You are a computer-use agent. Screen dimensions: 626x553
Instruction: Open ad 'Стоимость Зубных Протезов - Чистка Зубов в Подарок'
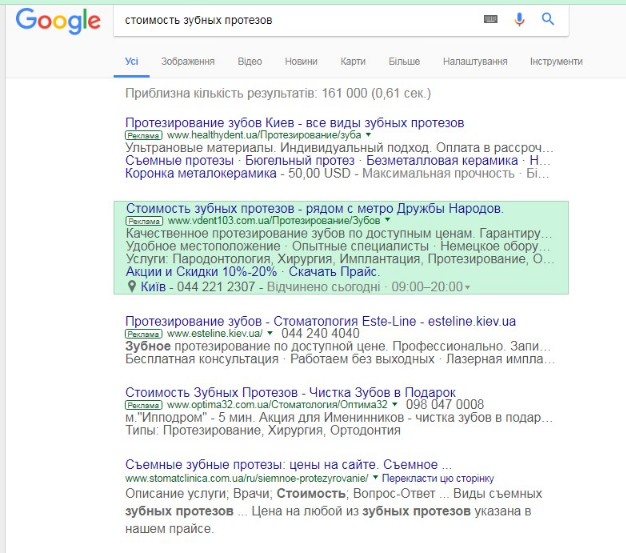coord(291,392)
